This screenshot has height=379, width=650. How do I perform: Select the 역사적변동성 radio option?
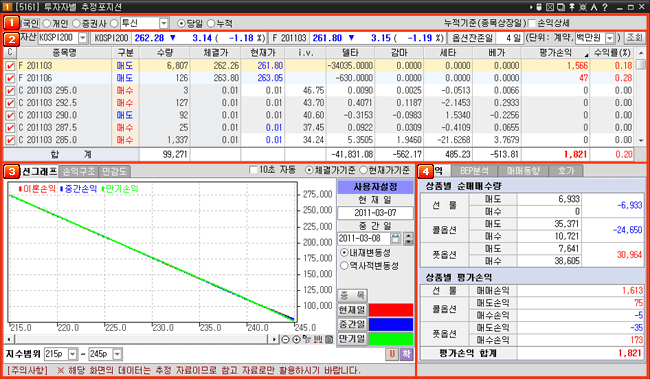tap(344, 266)
